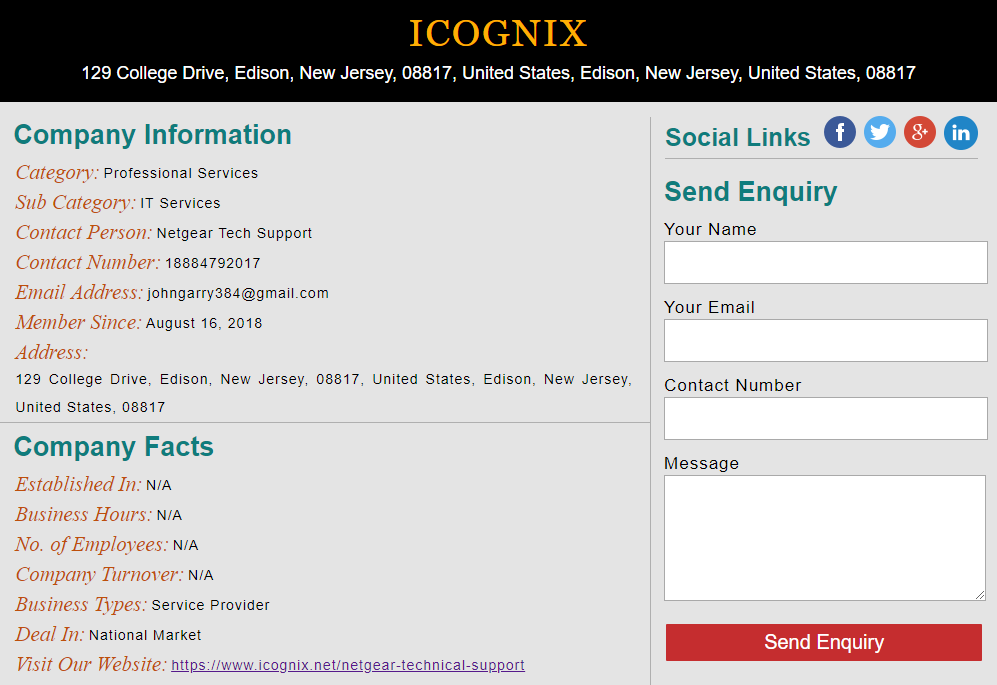Select the email johngarry384@gmail.com text
The width and height of the screenshot is (997, 685).
(238, 293)
